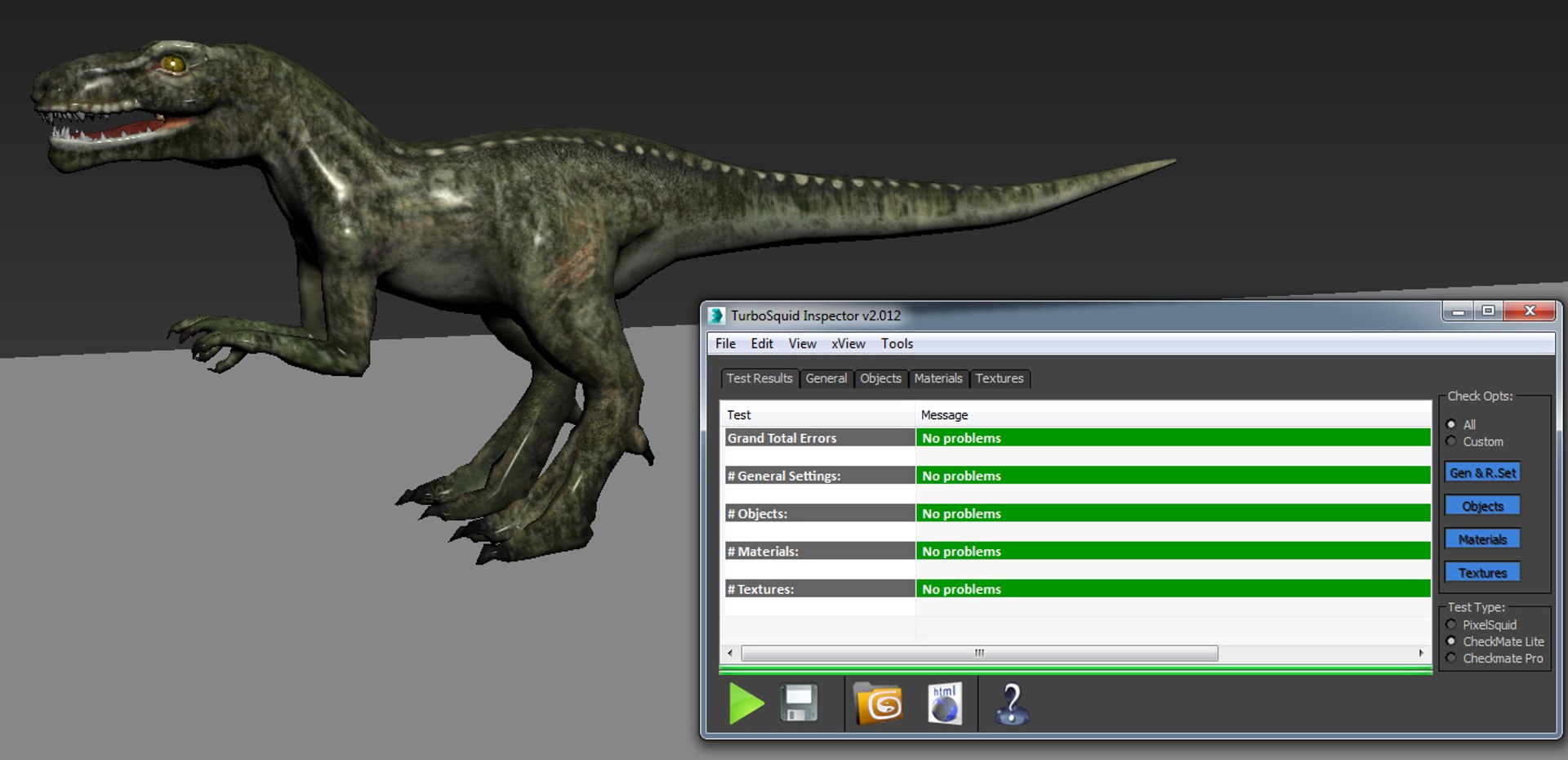Close the TurboSquid Inspector window
The width and height of the screenshot is (1568, 760).
1530,311
